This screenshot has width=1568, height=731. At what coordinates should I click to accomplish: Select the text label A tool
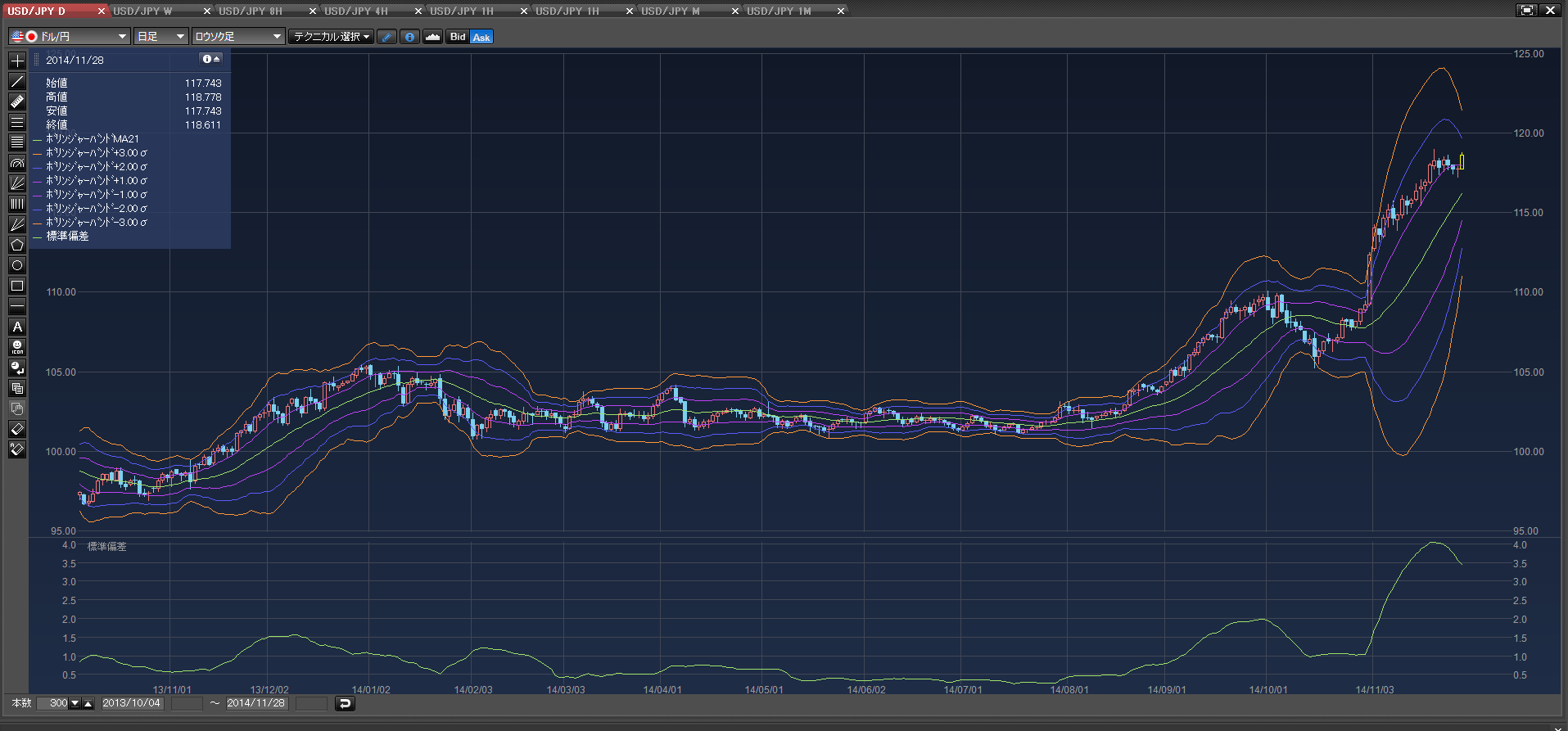tap(17, 327)
